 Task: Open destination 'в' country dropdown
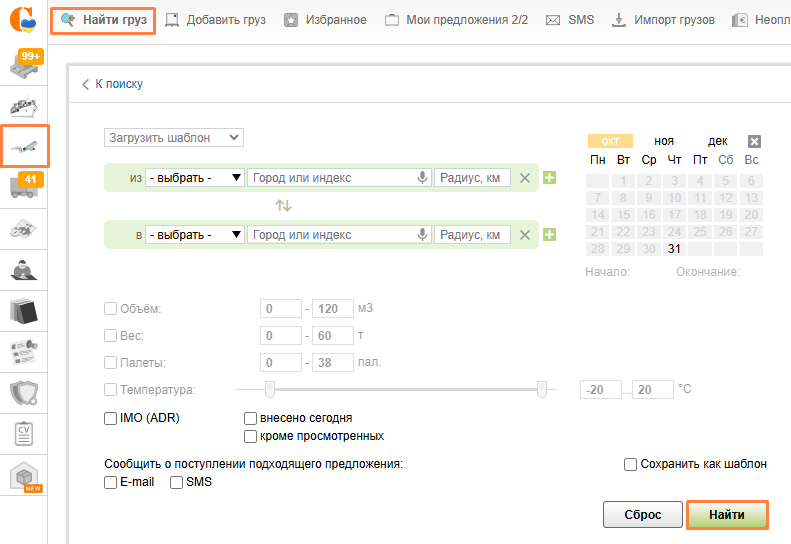pos(195,235)
